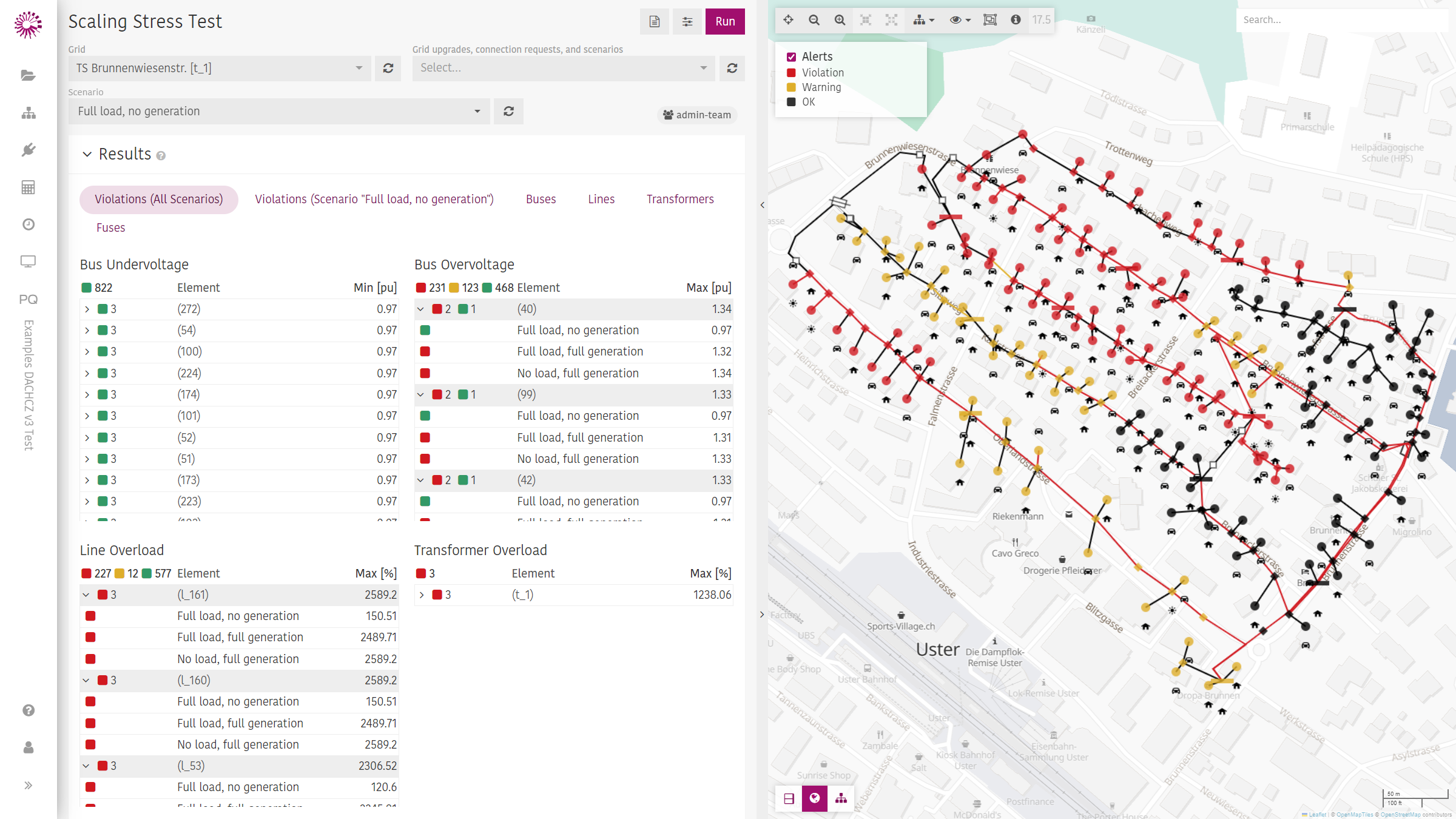Image resolution: width=1456 pixels, height=819 pixels.
Task: Click the yellow Warning legend swatch
Action: point(791,87)
